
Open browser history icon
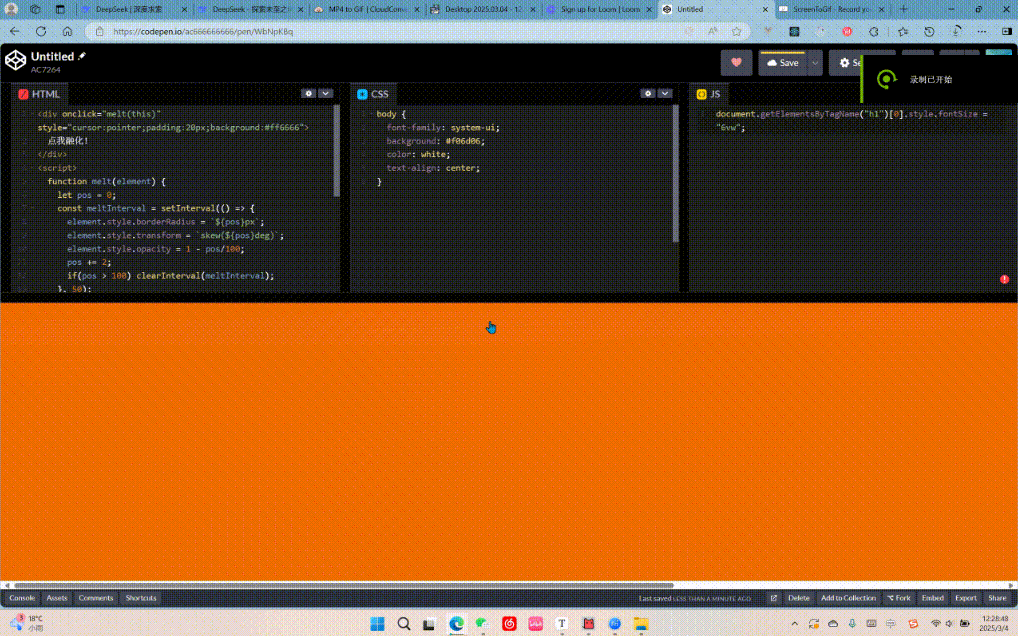click(x=929, y=31)
